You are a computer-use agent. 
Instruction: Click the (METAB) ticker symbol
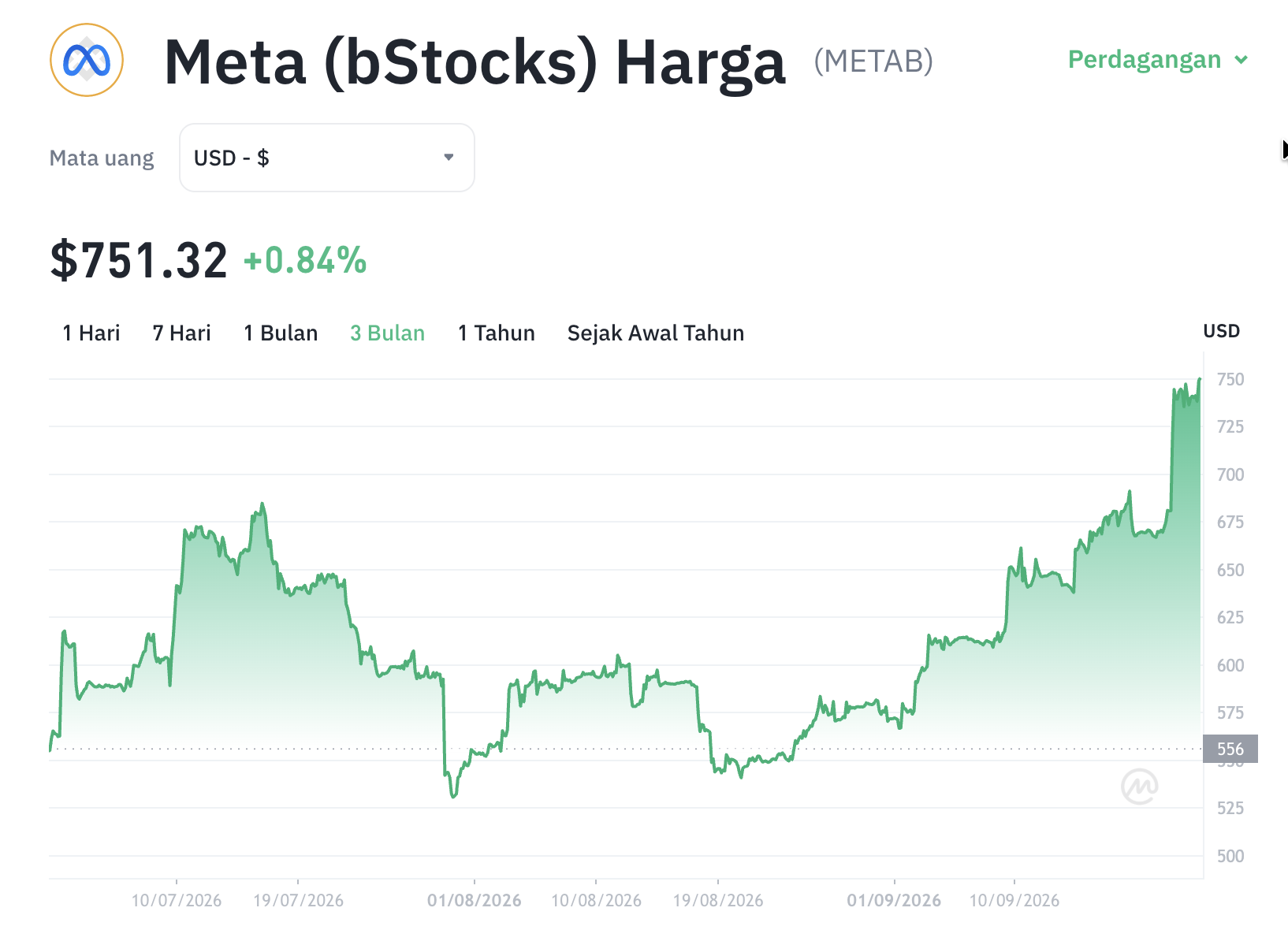[x=873, y=61]
